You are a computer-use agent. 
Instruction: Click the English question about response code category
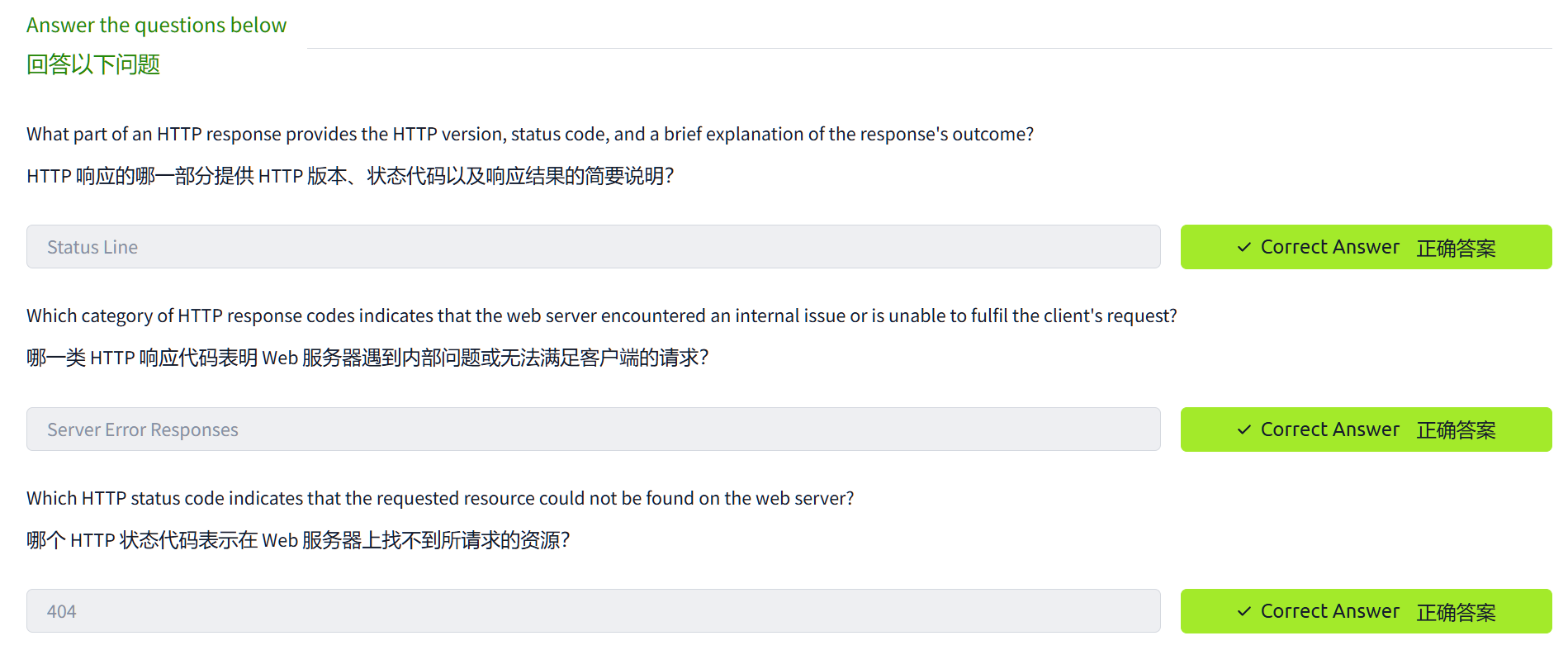(x=601, y=316)
